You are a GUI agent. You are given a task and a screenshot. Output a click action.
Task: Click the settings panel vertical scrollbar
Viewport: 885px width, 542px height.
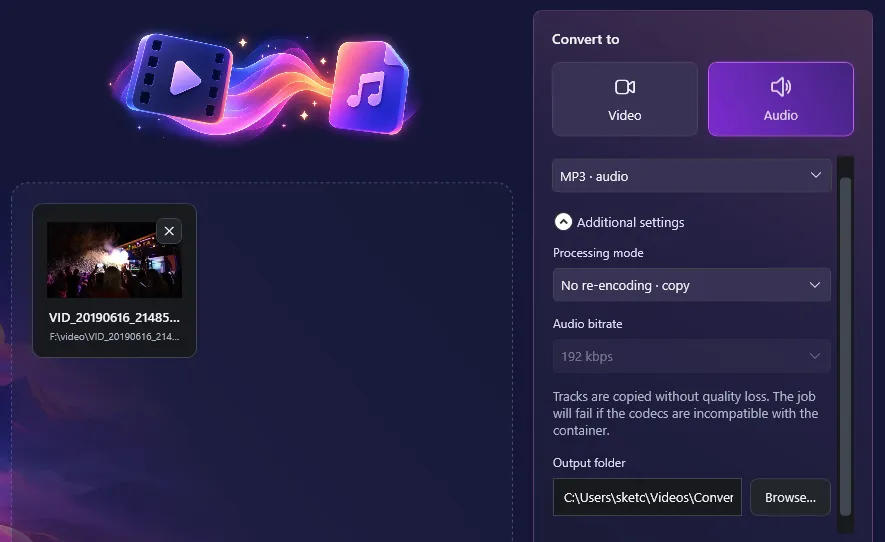pos(845,347)
